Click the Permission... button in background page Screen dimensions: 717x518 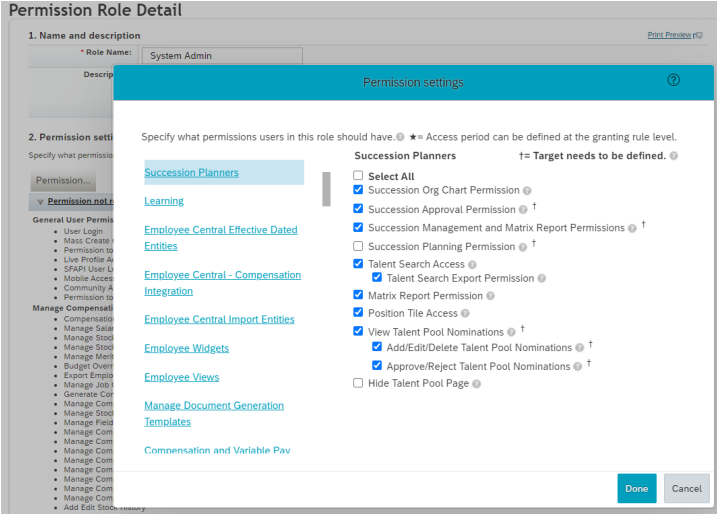(x=63, y=181)
